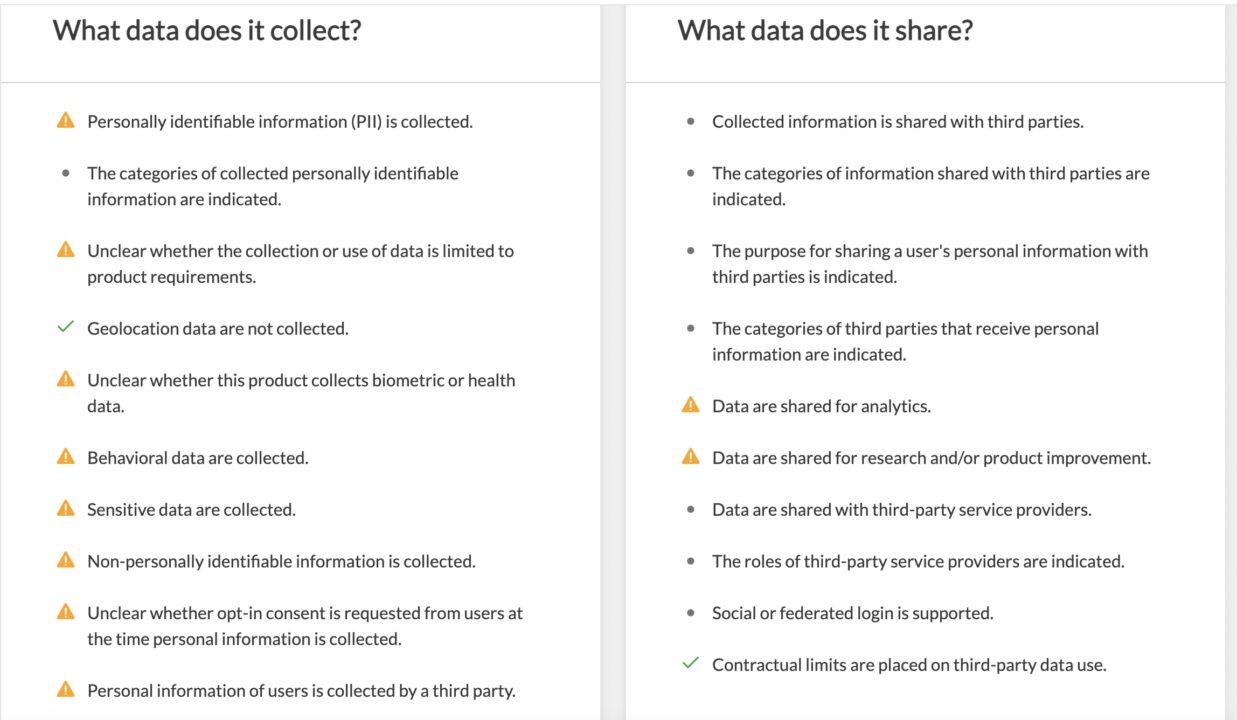Click the green checkmark beside Geolocation data
The height and width of the screenshot is (720, 1237).
66,328
